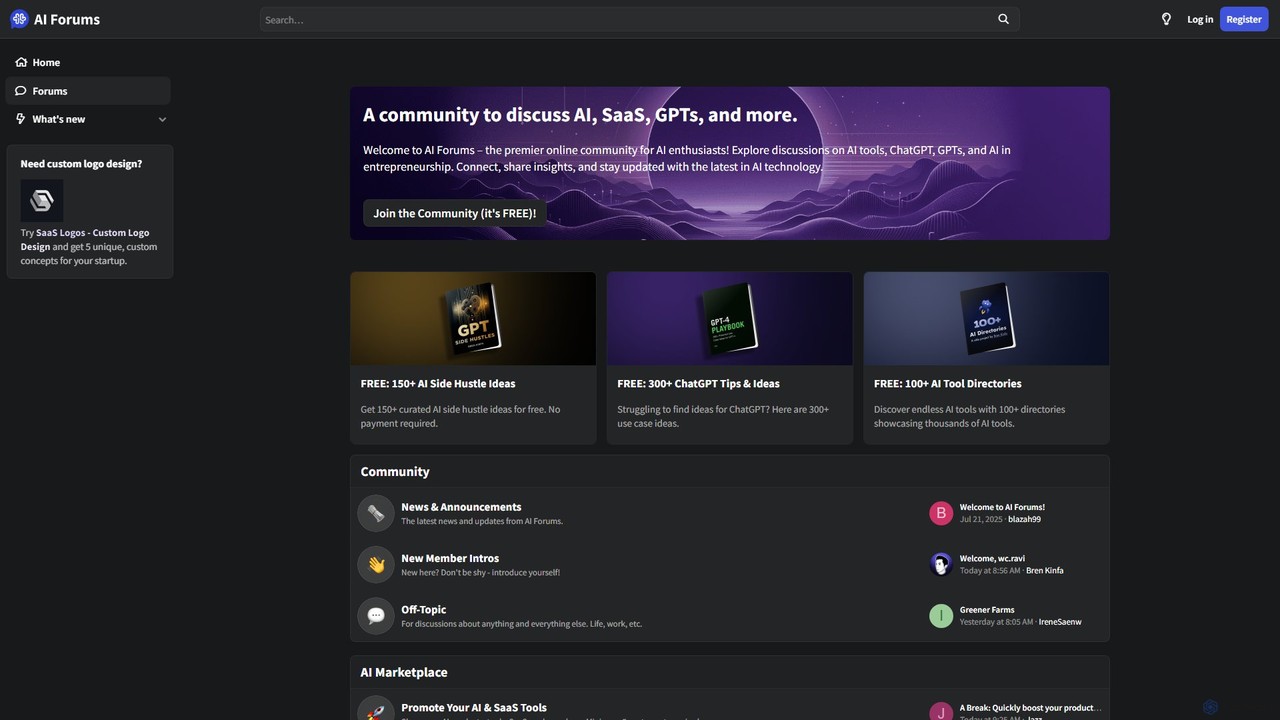The height and width of the screenshot is (720, 1280).
Task: Click the Off-Topic speech bubble icon
Action: (x=376, y=615)
